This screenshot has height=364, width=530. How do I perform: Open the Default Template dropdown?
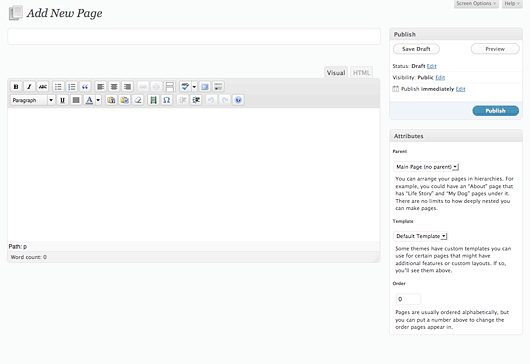(x=420, y=236)
